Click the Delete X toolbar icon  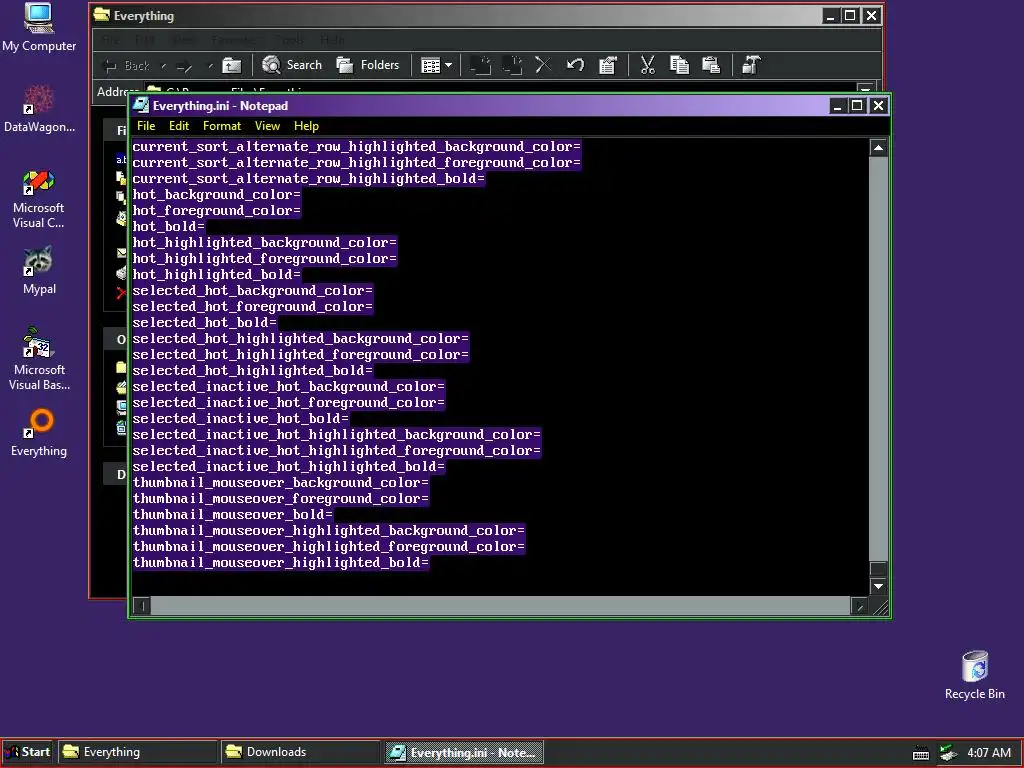[543, 65]
